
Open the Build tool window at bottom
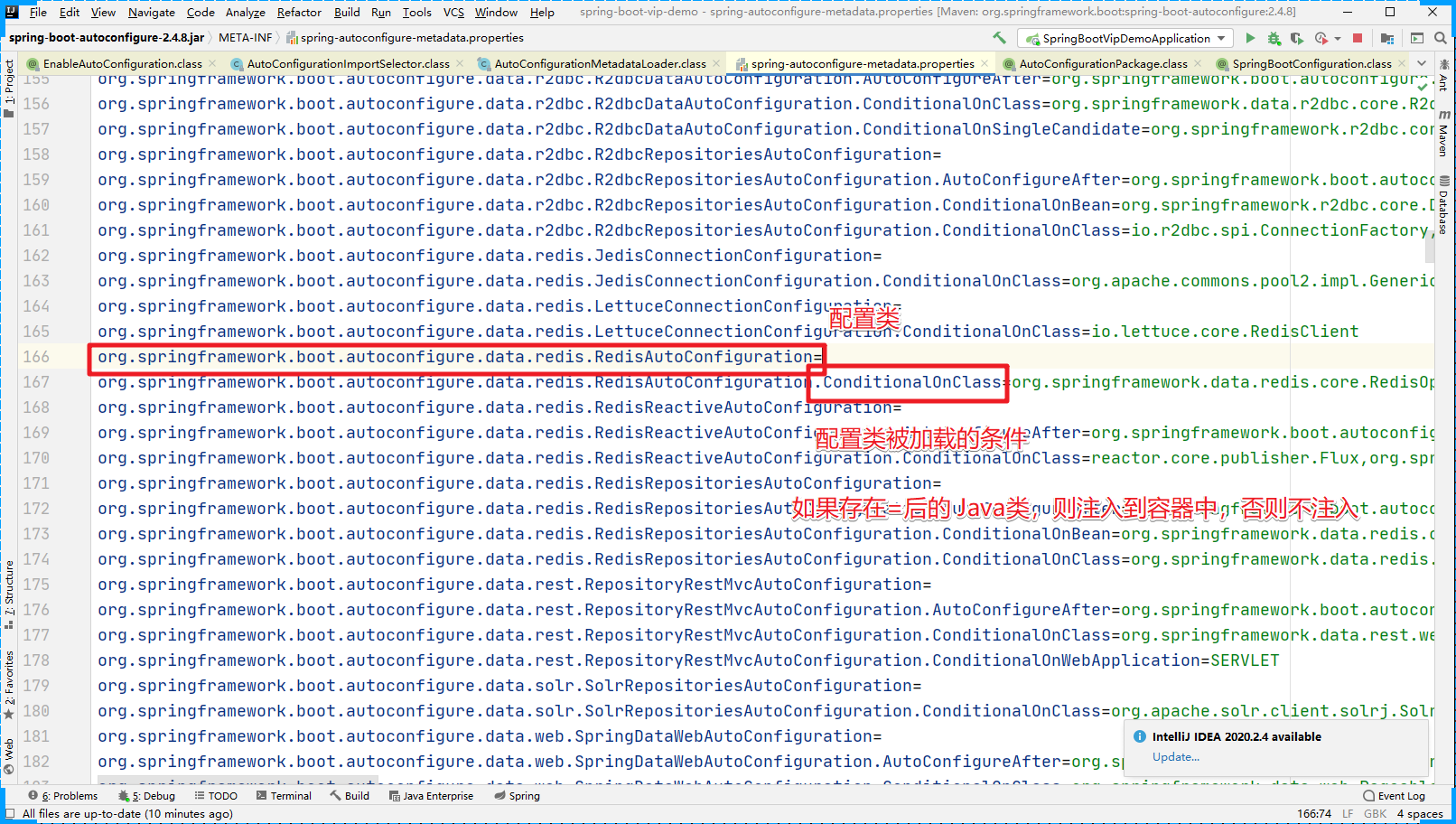[350, 796]
